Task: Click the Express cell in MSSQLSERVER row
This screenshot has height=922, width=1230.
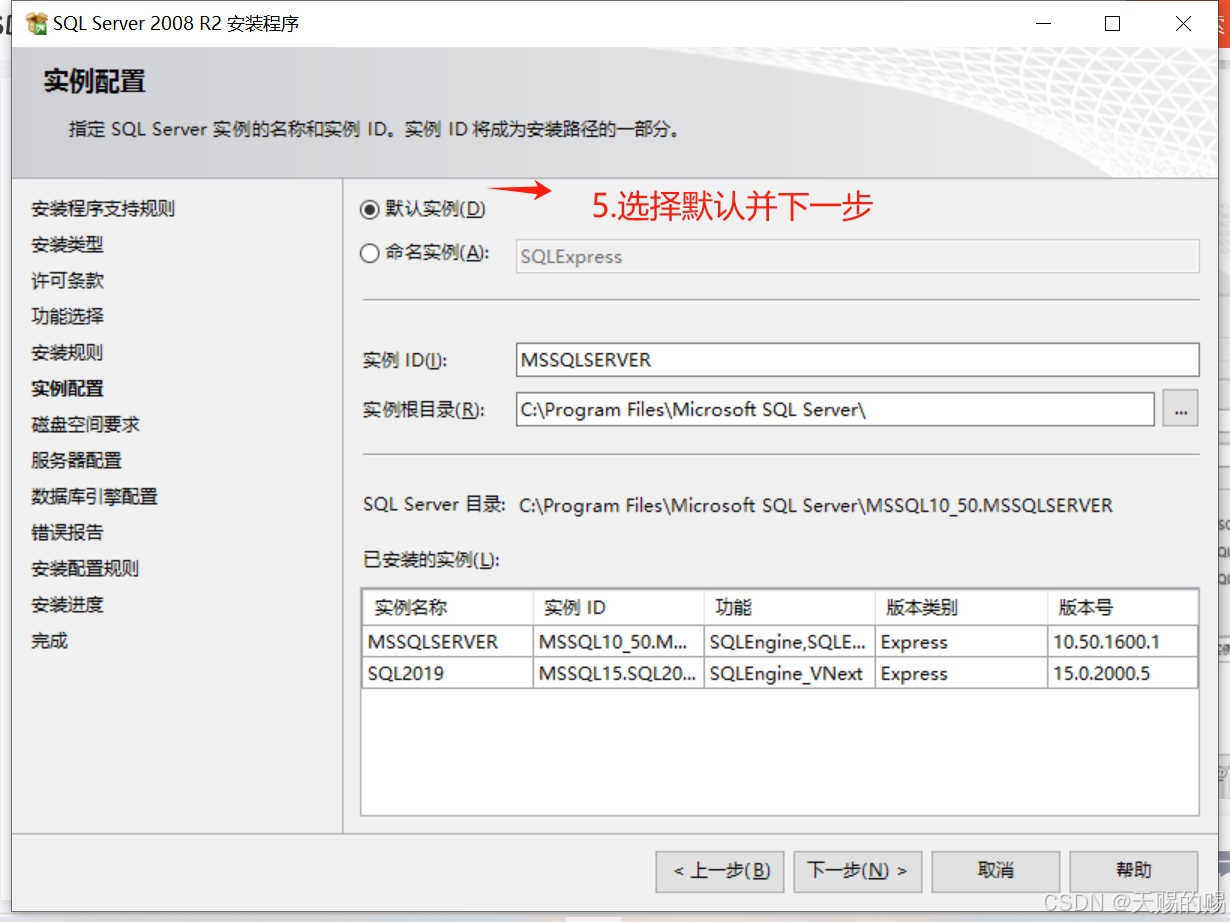Action: 961,642
